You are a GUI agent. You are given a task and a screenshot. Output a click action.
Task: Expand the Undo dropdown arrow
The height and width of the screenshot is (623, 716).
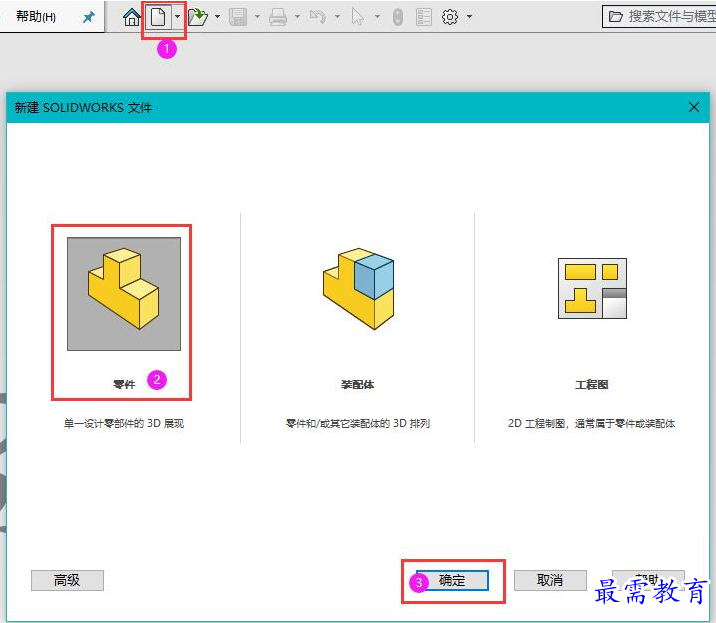(x=337, y=17)
